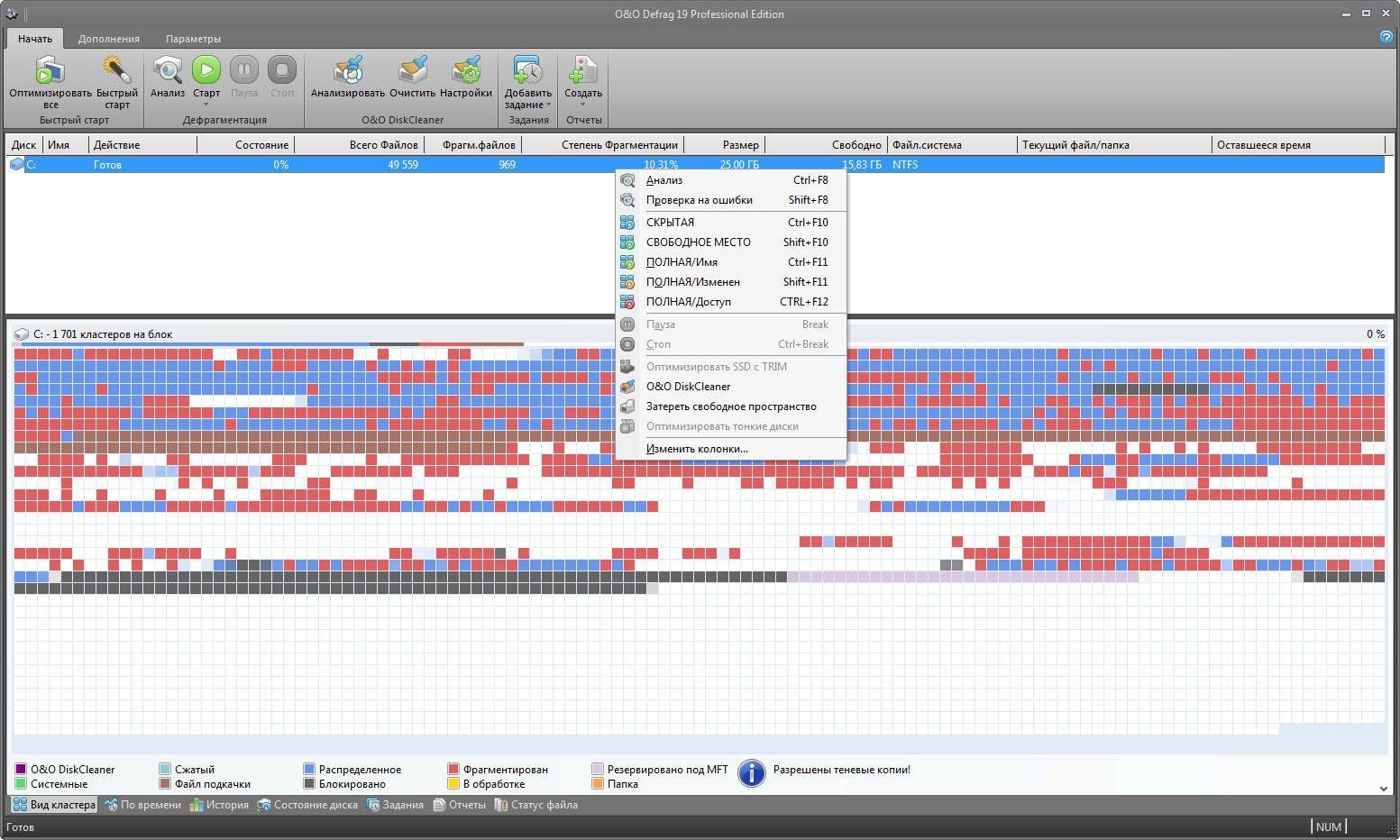The image size is (1400, 840).
Task: Click the Пауза ribbon button
Action: tap(244, 69)
